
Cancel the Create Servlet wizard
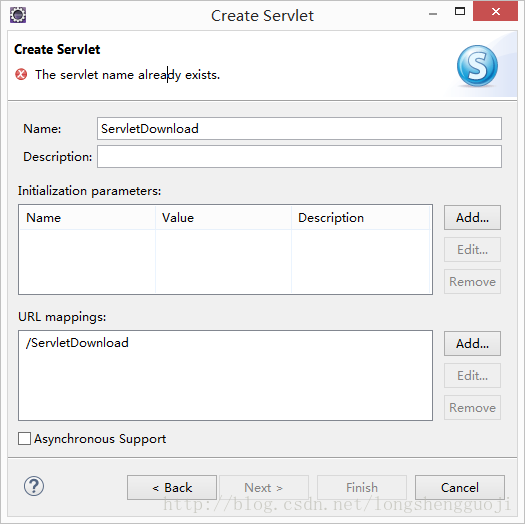(460, 488)
